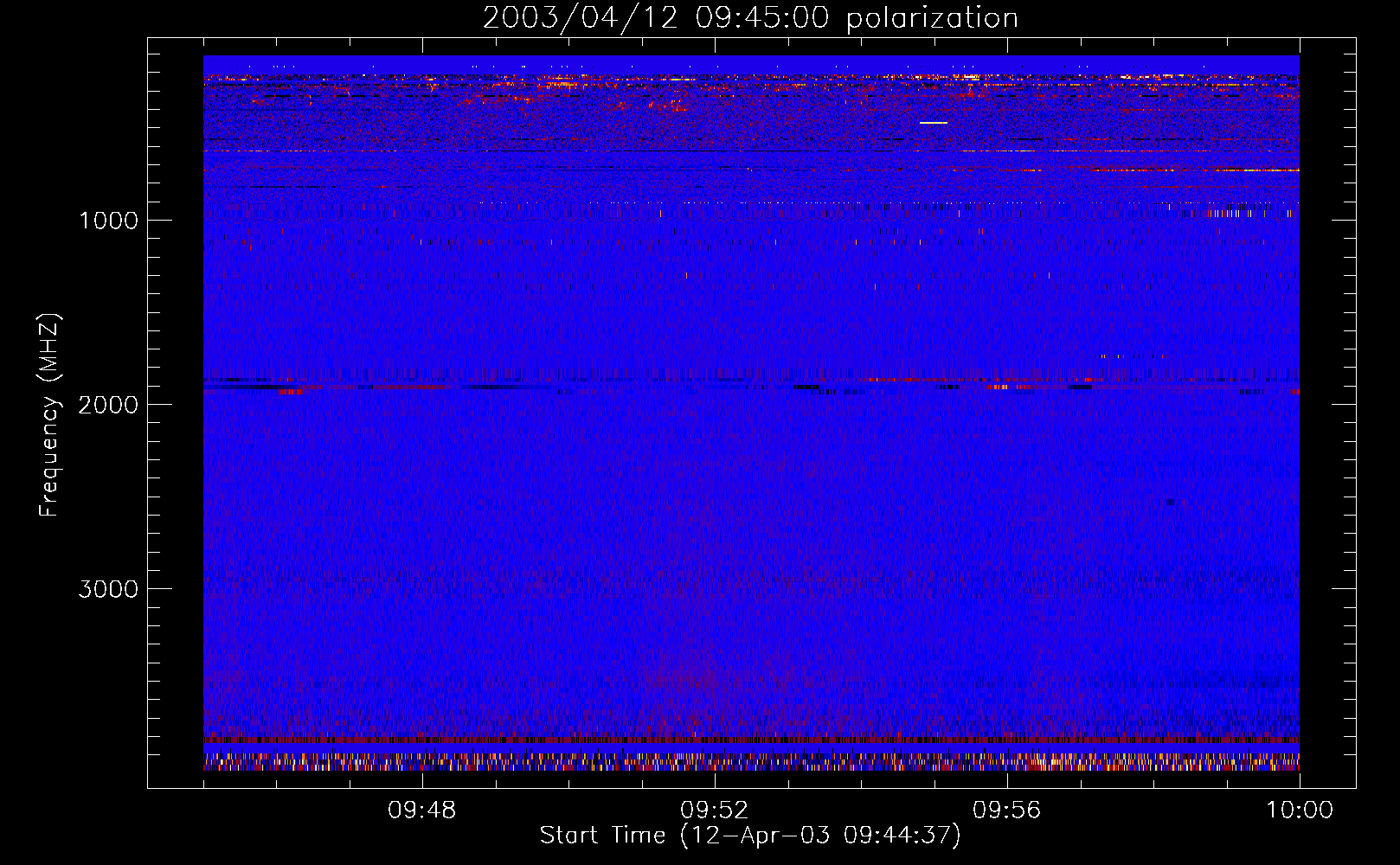Click the 09:48 time tick label
Image resolution: width=1400 pixels, height=865 pixels.
tap(422, 811)
